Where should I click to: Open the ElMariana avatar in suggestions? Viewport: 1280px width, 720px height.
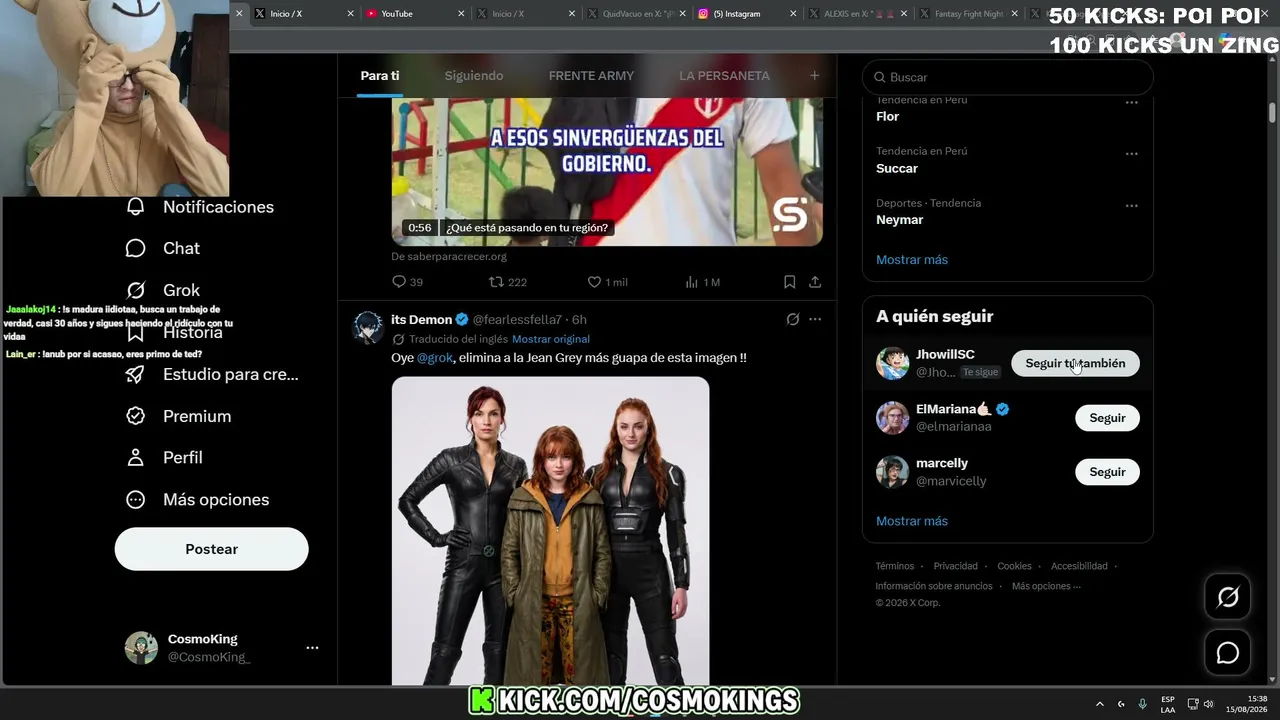pos(893,417)
